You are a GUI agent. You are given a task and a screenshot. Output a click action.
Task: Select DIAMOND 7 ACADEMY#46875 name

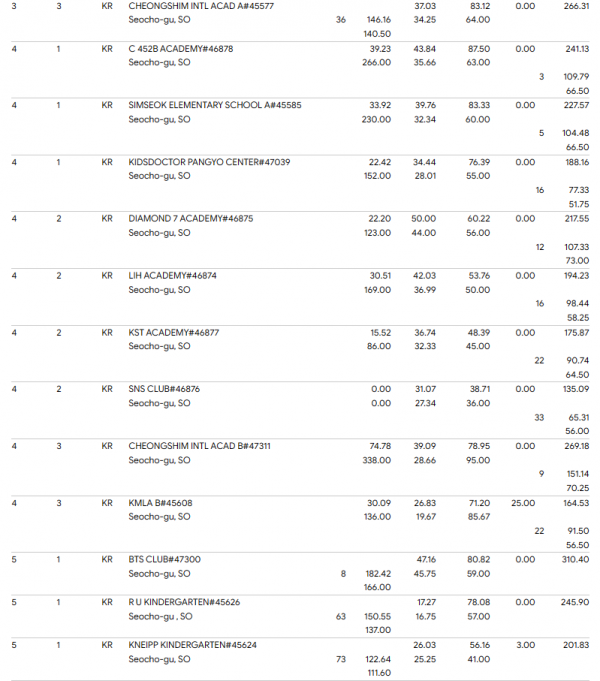[x=191, y=218]
